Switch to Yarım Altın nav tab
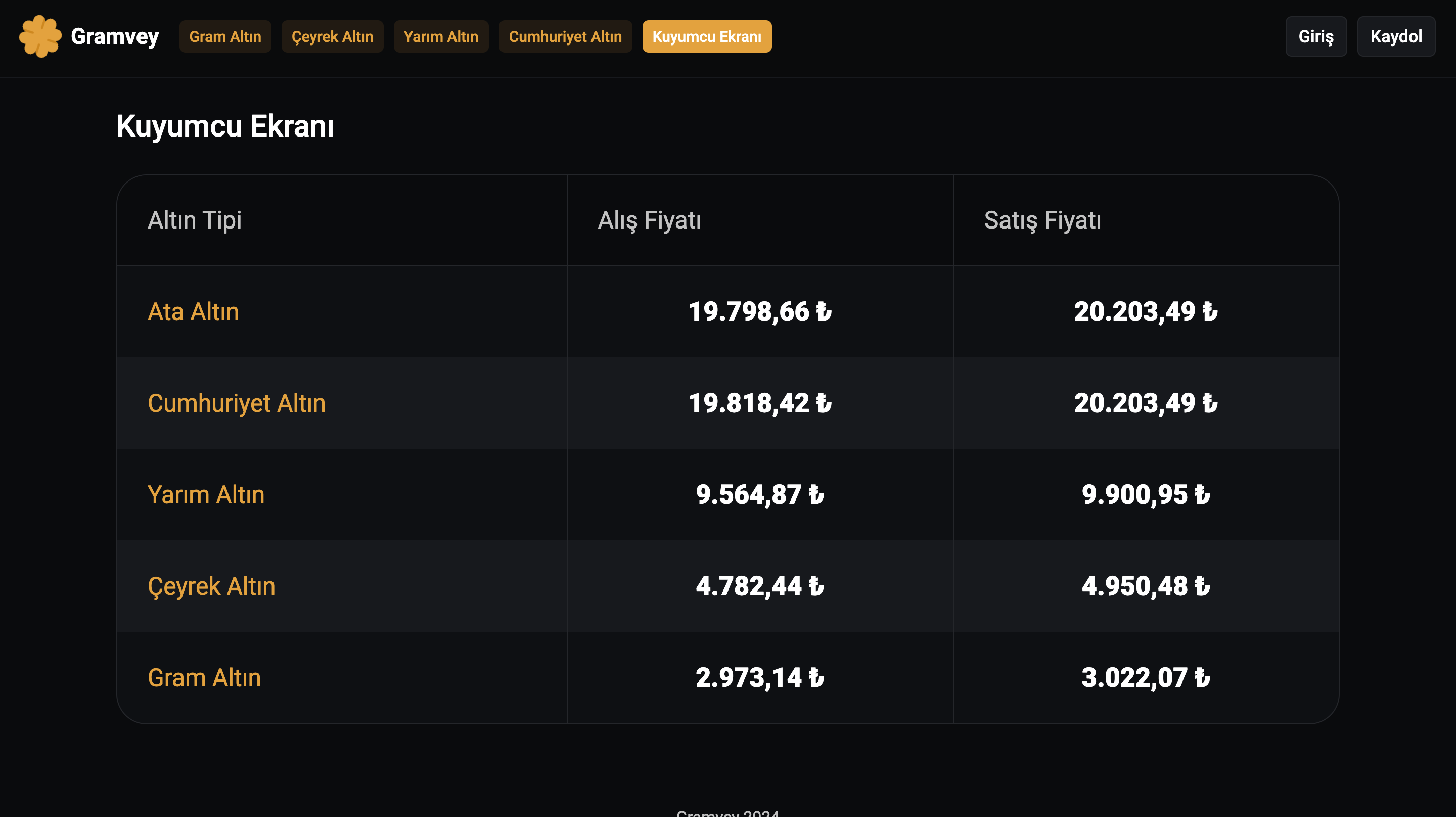 coord(441,37)
